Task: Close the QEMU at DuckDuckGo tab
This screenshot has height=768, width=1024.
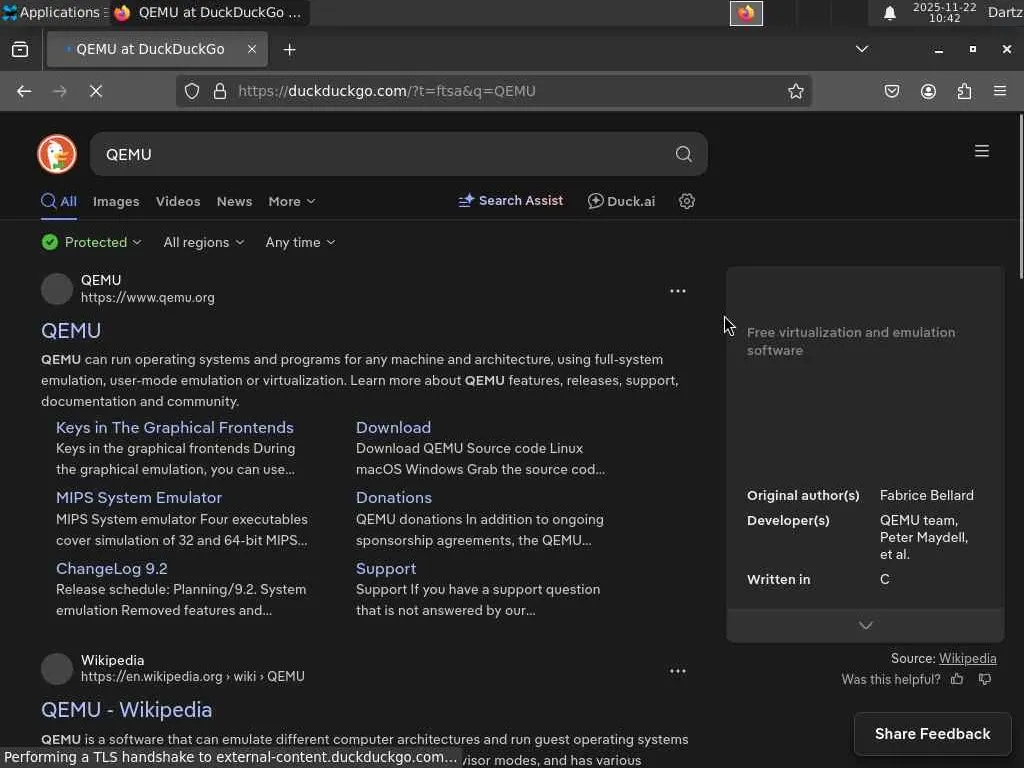Action: pos(251,49)
